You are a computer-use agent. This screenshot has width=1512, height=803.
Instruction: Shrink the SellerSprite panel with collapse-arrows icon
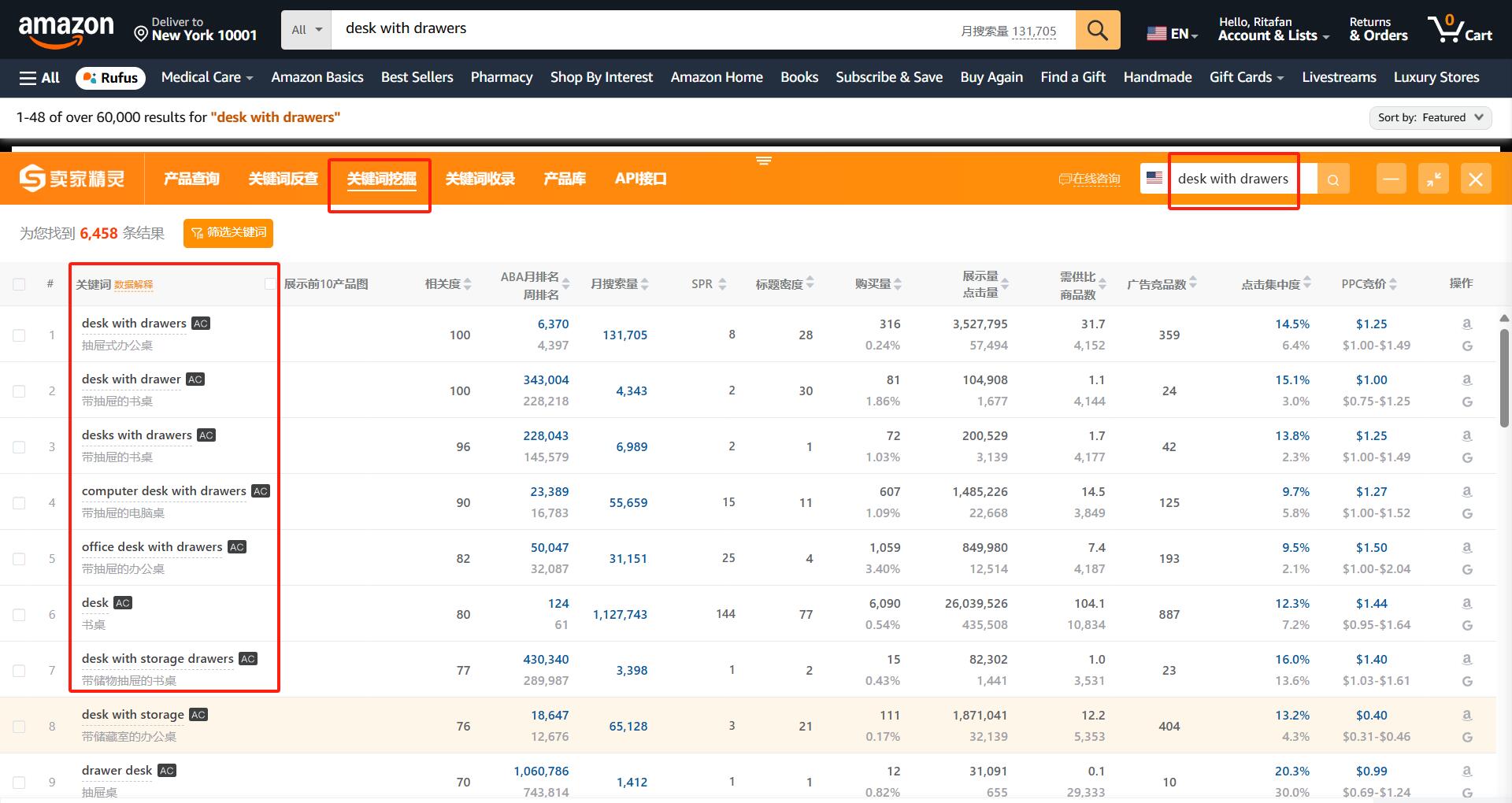[1434, 179]
